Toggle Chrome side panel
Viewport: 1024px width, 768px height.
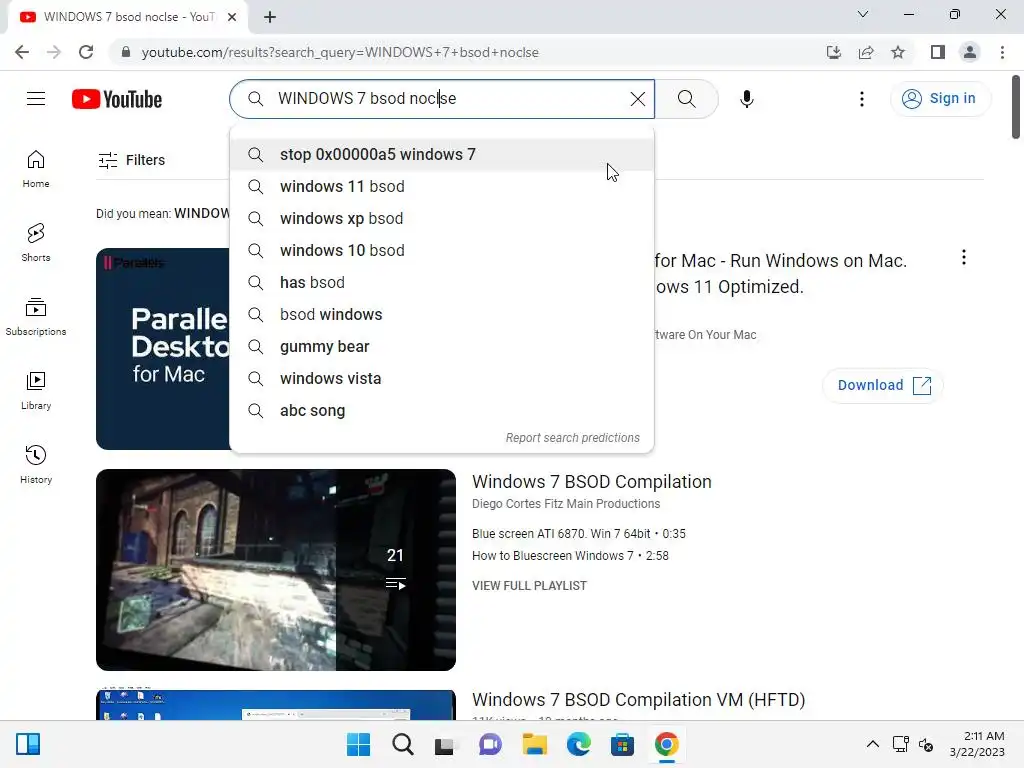938,52
